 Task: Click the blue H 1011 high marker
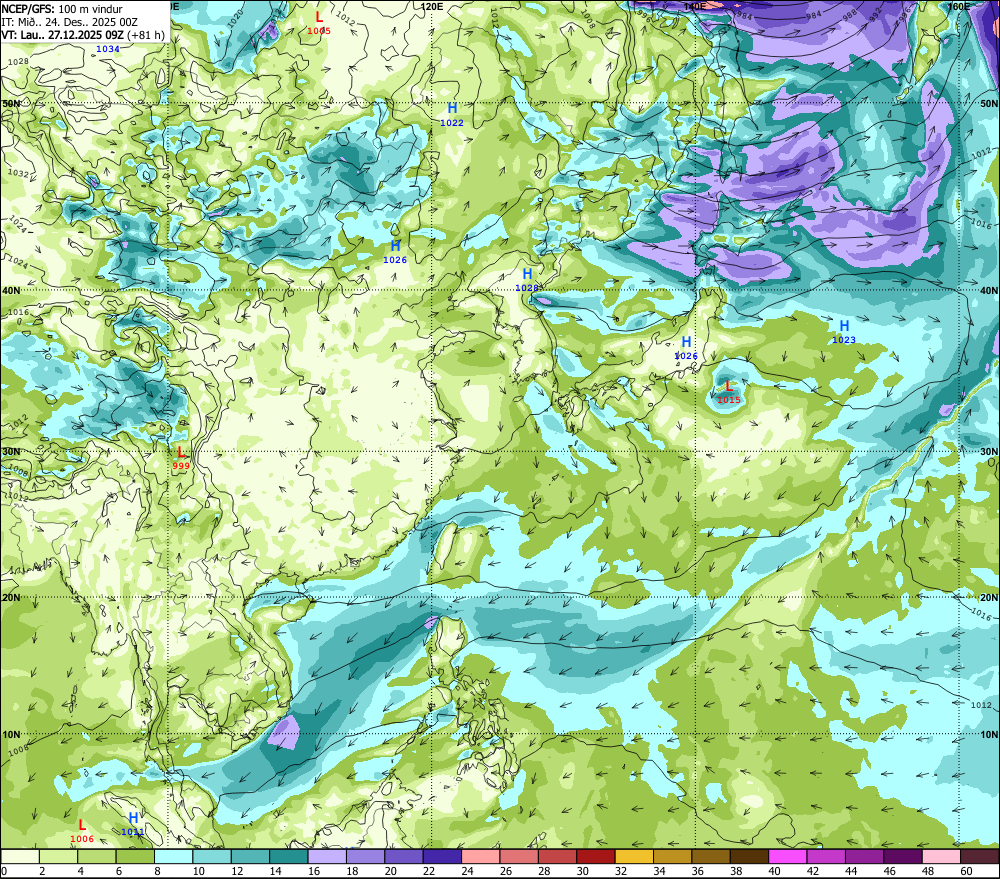point(133,824)
